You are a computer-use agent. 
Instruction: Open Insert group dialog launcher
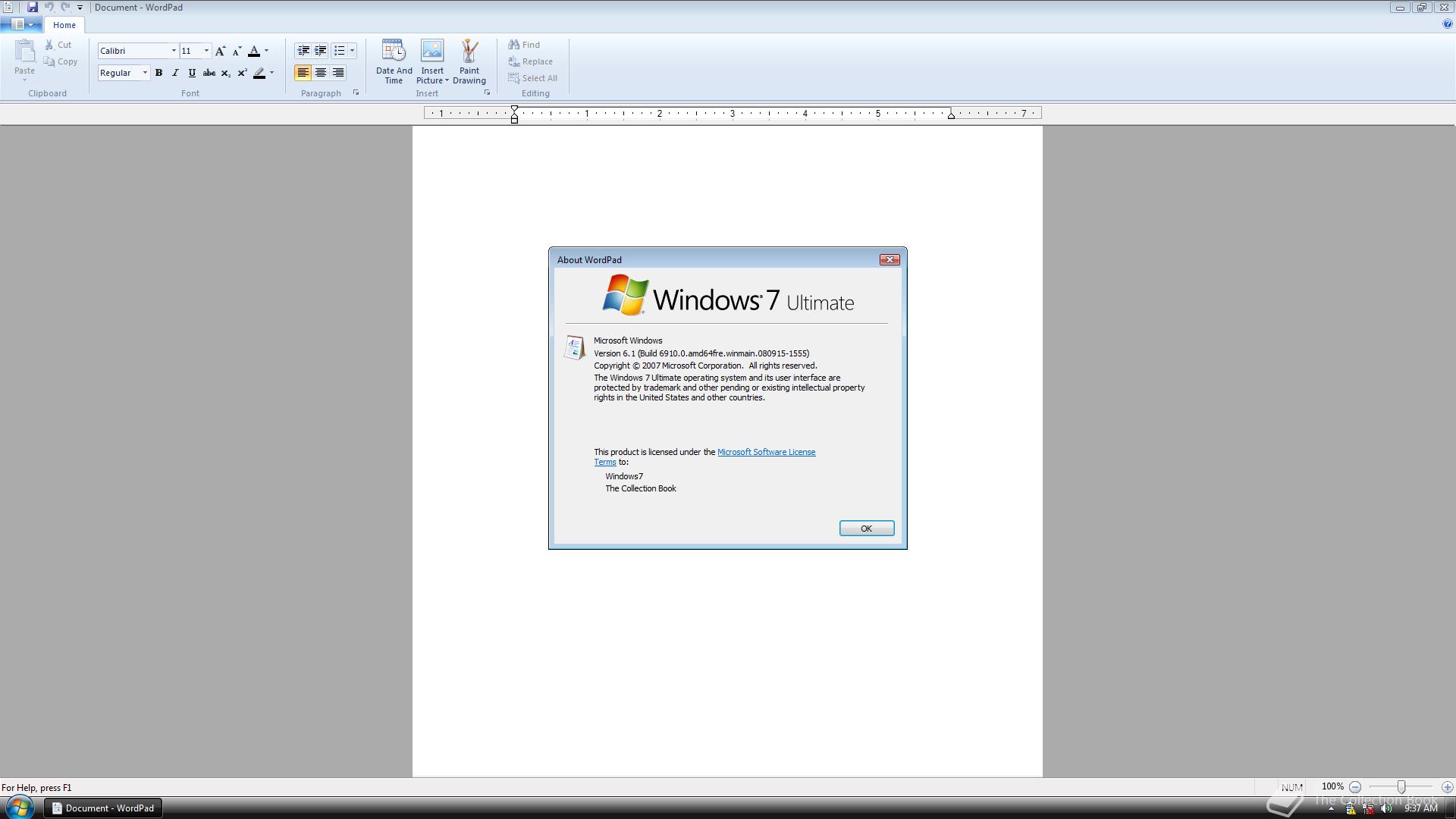487,93
